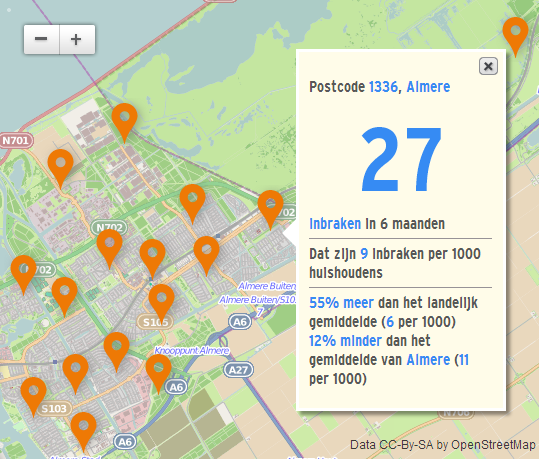Open the OpenStreetMap attribution text
Image resolution: width=539 pixels, height=459 pixels.
point(442,445)
